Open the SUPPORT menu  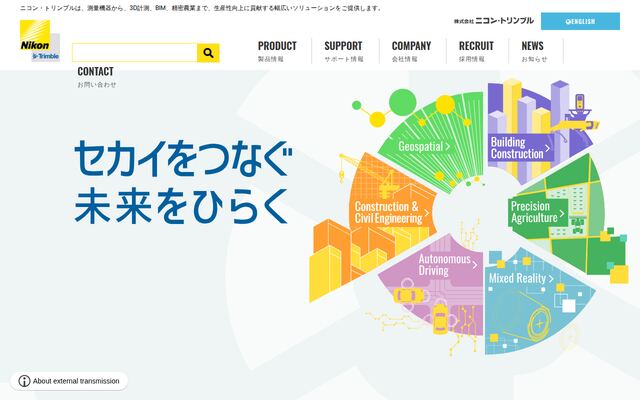point(344,51)
